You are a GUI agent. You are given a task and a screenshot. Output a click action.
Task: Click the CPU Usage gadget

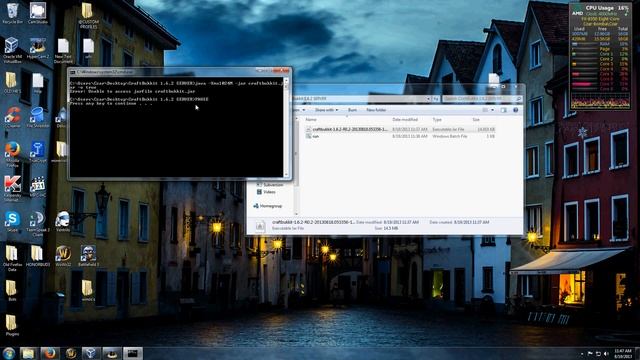pyautogui.click(x=600, y=57)
